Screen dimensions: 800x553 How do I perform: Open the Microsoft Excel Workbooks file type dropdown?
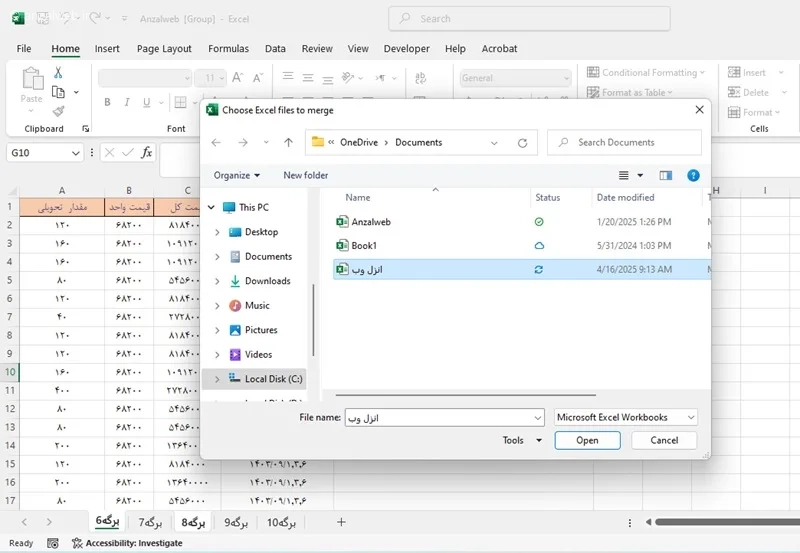626,417
